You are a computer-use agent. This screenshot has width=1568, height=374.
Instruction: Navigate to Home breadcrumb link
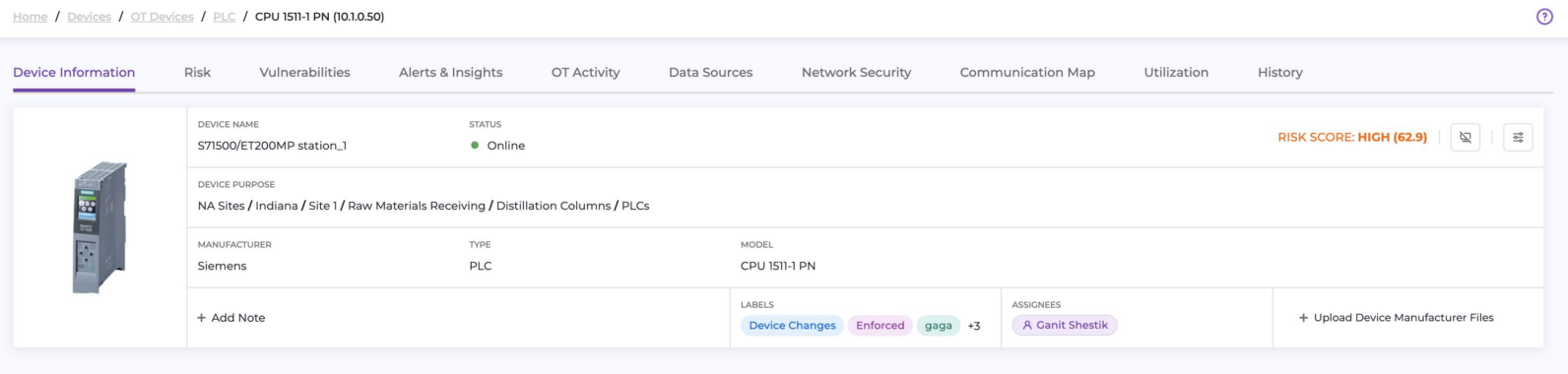(x=31, y=17)
